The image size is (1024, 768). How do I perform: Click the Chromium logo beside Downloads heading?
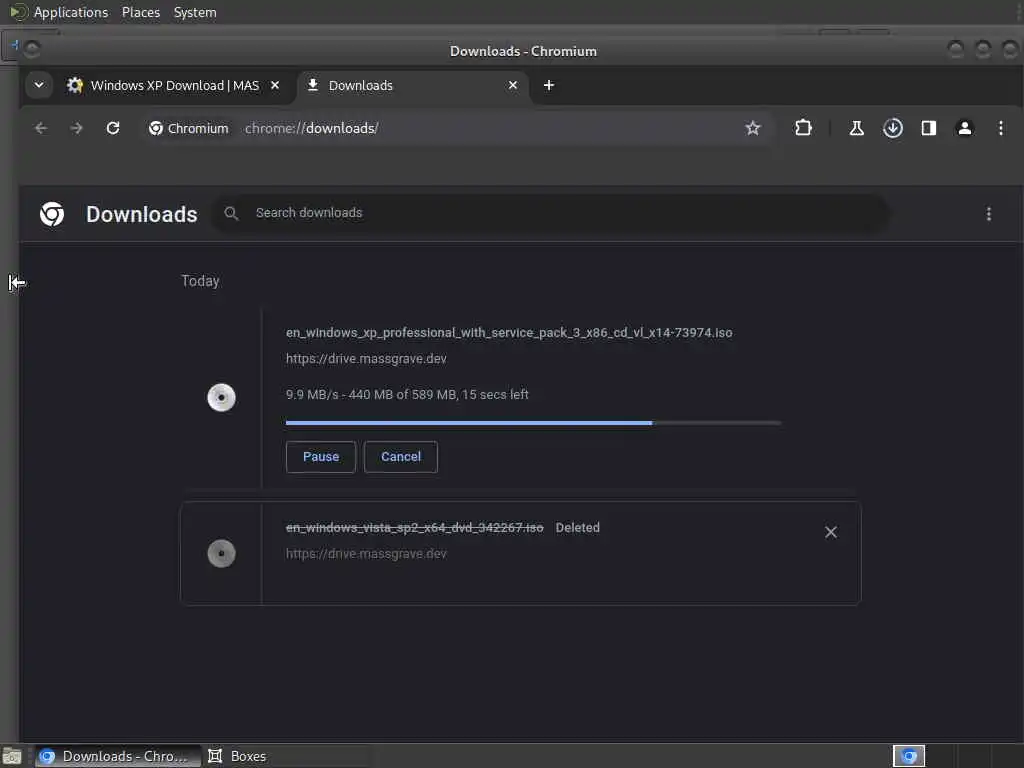click(x=52, y=214)
